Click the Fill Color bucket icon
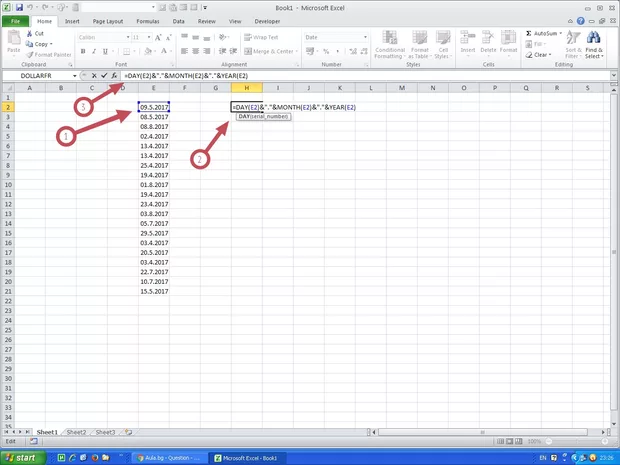620x465 pixels. [148, 51]
